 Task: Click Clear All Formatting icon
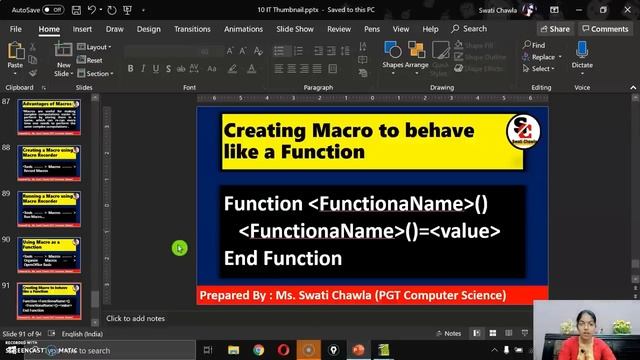258,51
